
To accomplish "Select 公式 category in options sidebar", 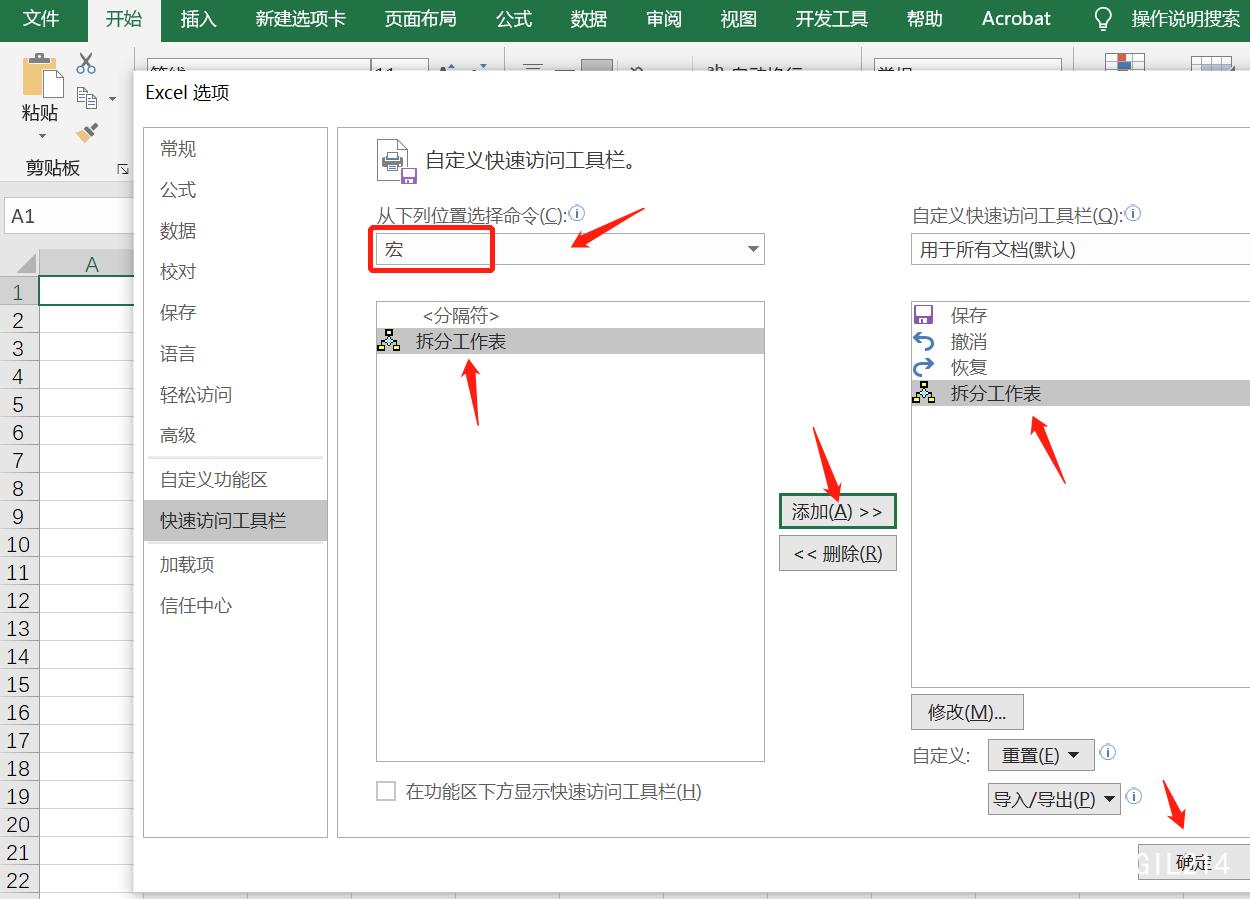I will [235, 190].
